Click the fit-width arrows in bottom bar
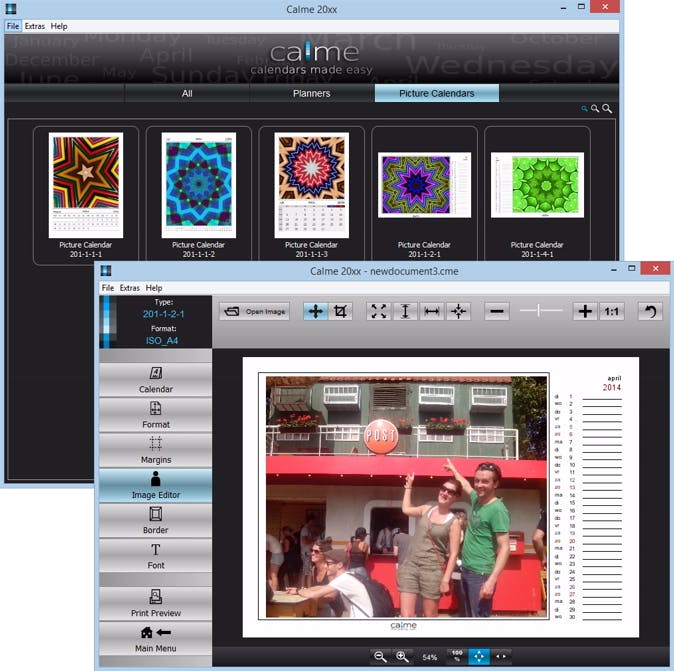Image resolution: width=674 pixels, height=671 pixels. (501, 656)
